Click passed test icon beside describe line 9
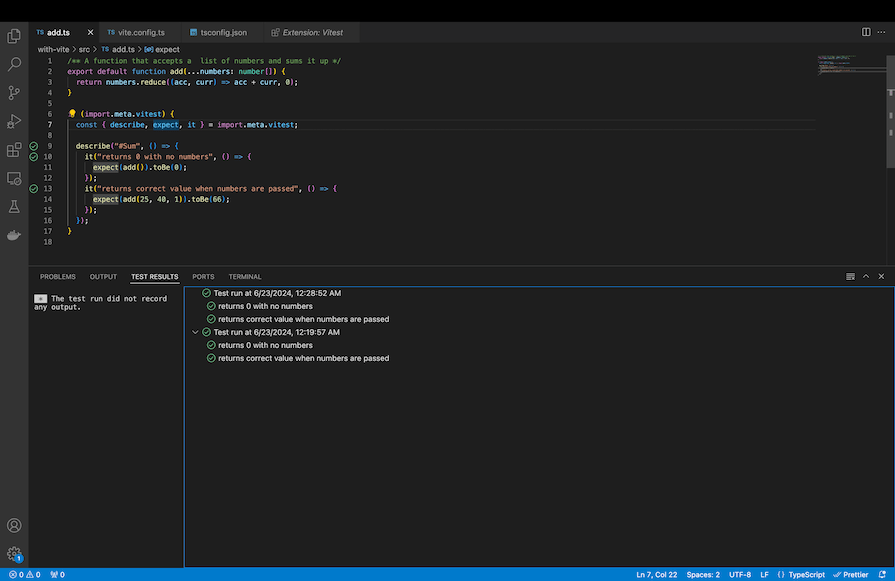Viewport: 895px width, 581px height. point(34,146)
